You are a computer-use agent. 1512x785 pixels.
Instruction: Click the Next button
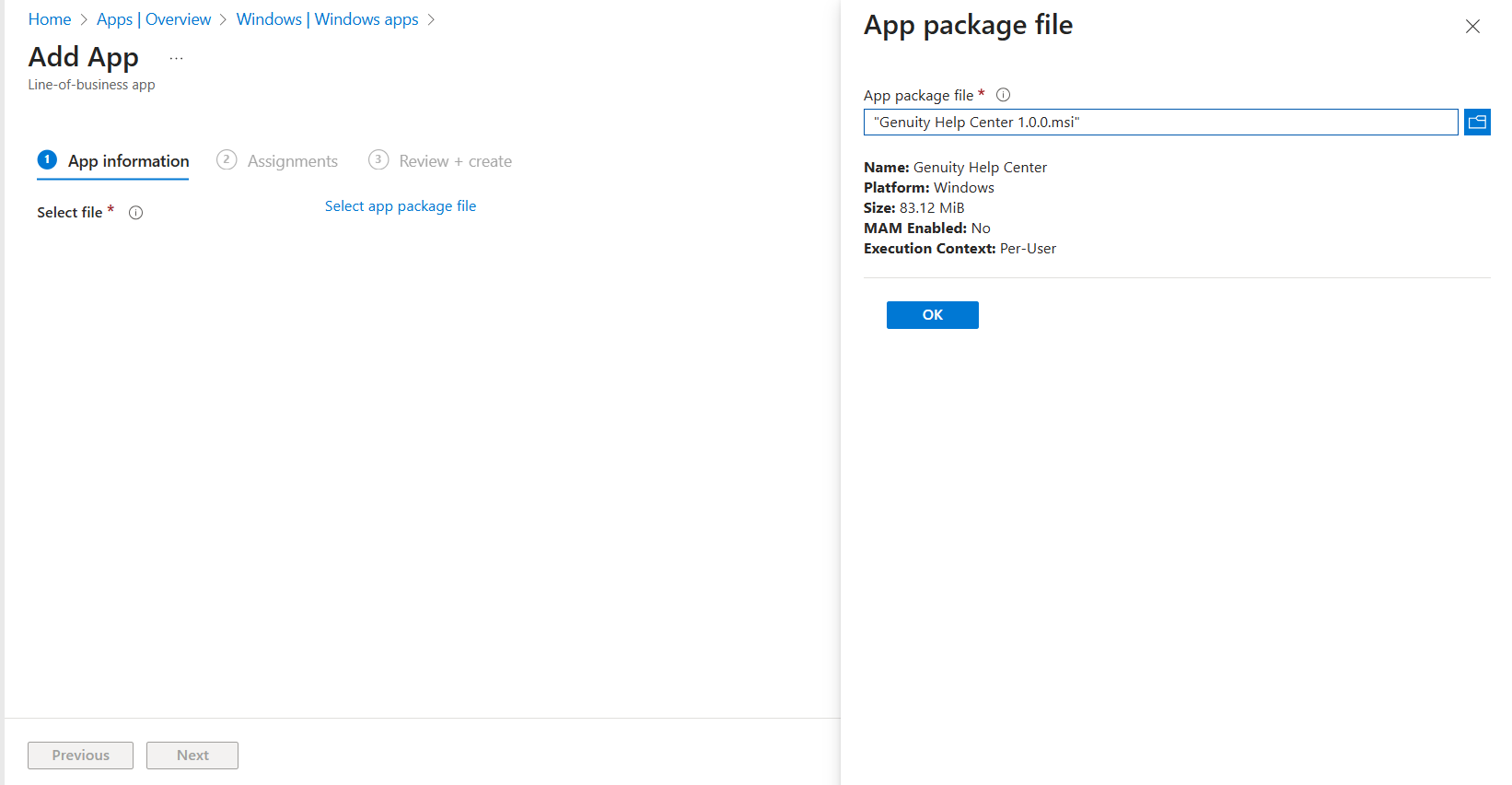point(192,756)
